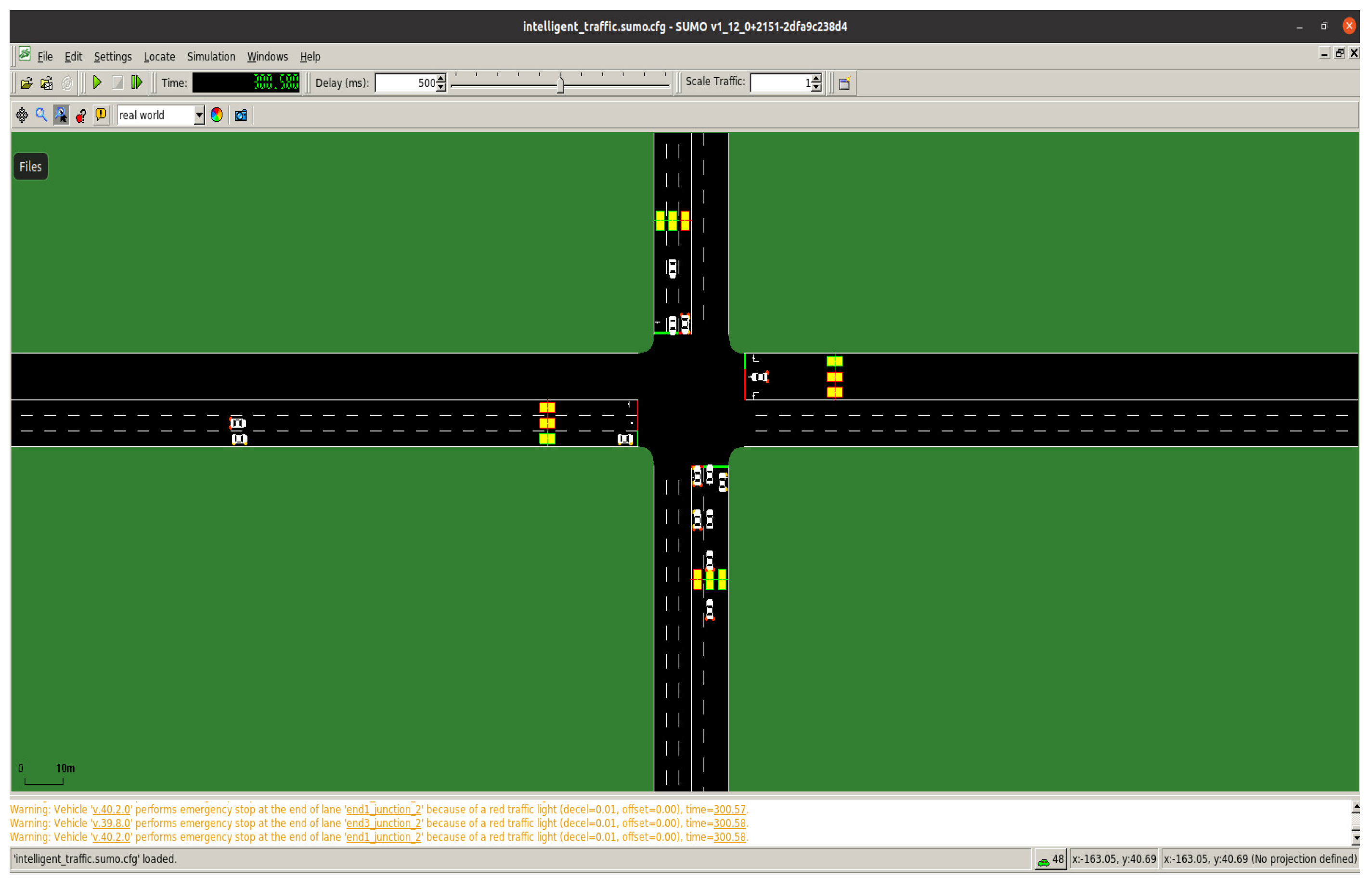Click the Open network icon
Viewport: 1372px width, 886px height.
click(47, 83)
